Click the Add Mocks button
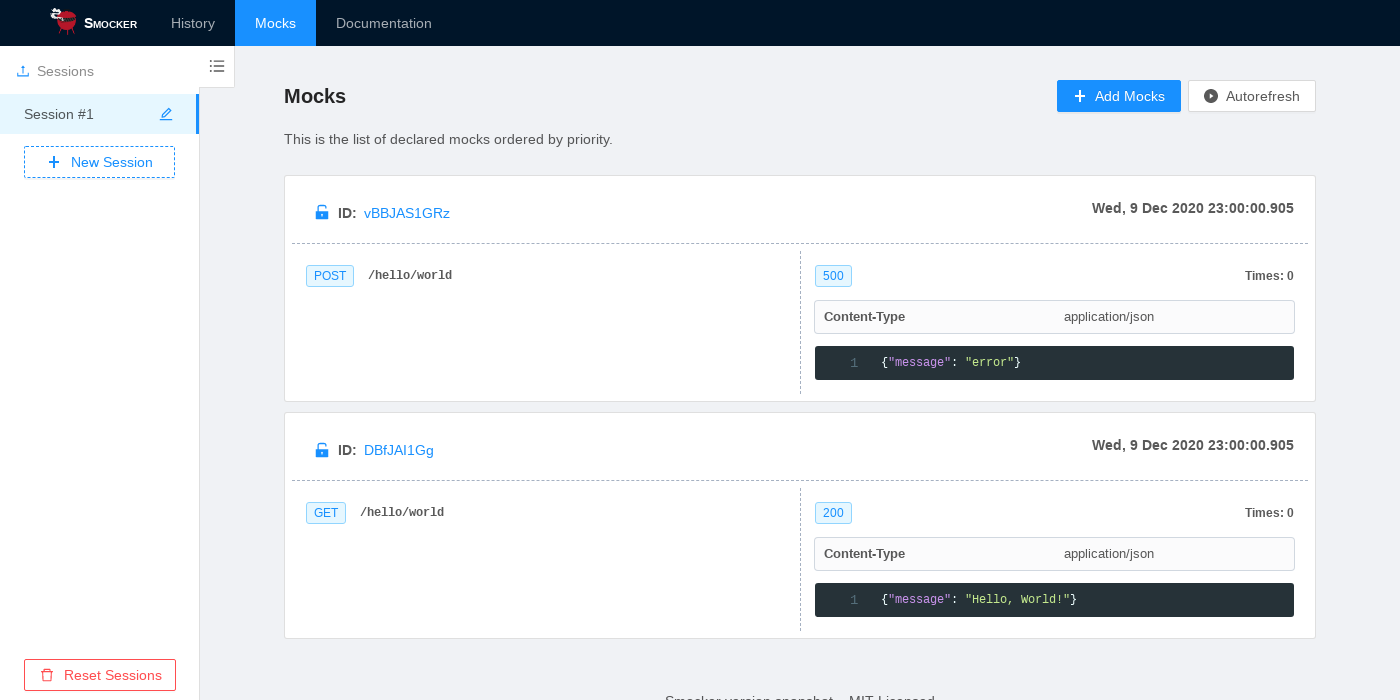1400x700 pixels. tap(1118, 96)
